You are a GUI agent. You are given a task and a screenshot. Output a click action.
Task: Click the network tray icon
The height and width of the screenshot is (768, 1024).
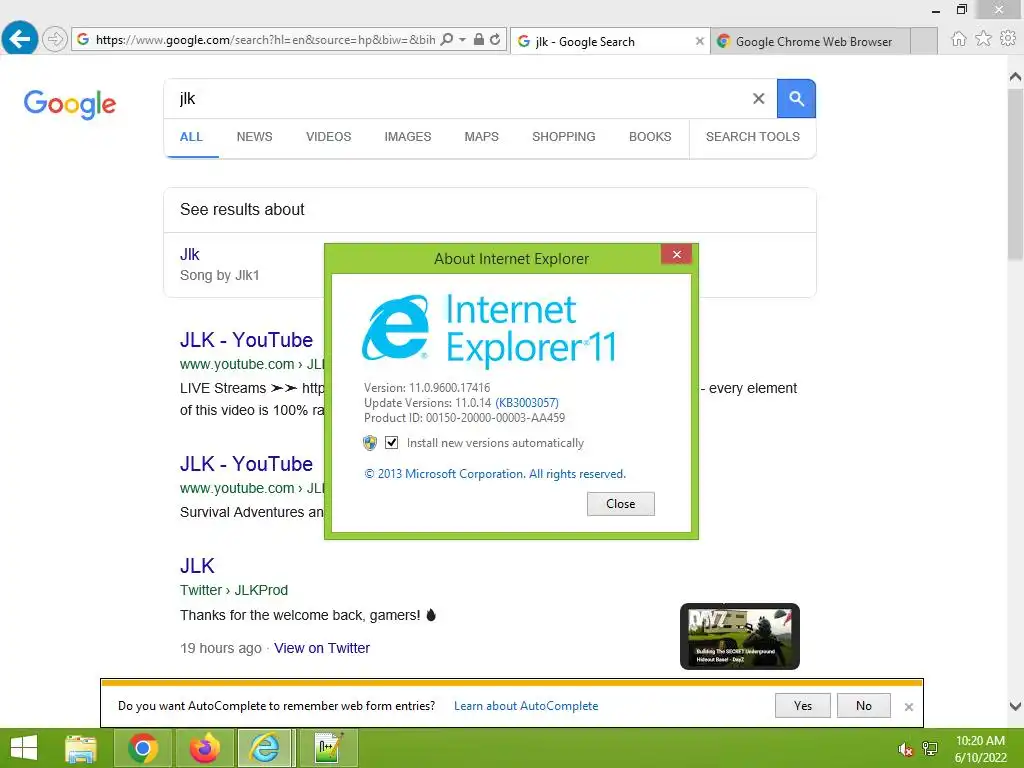tap(930, 749)
